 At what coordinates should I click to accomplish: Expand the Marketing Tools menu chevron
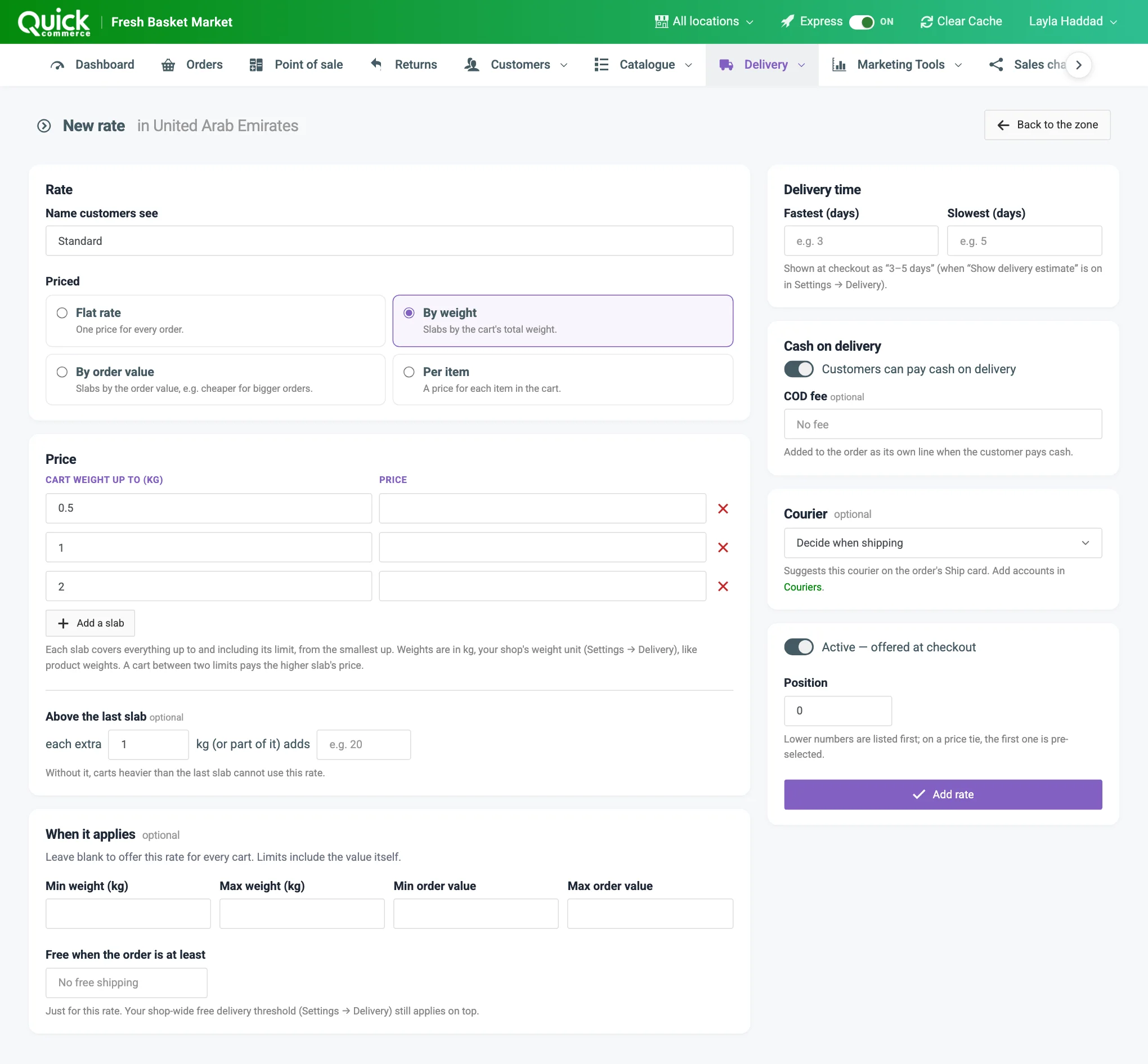click(x=958, y=65)
